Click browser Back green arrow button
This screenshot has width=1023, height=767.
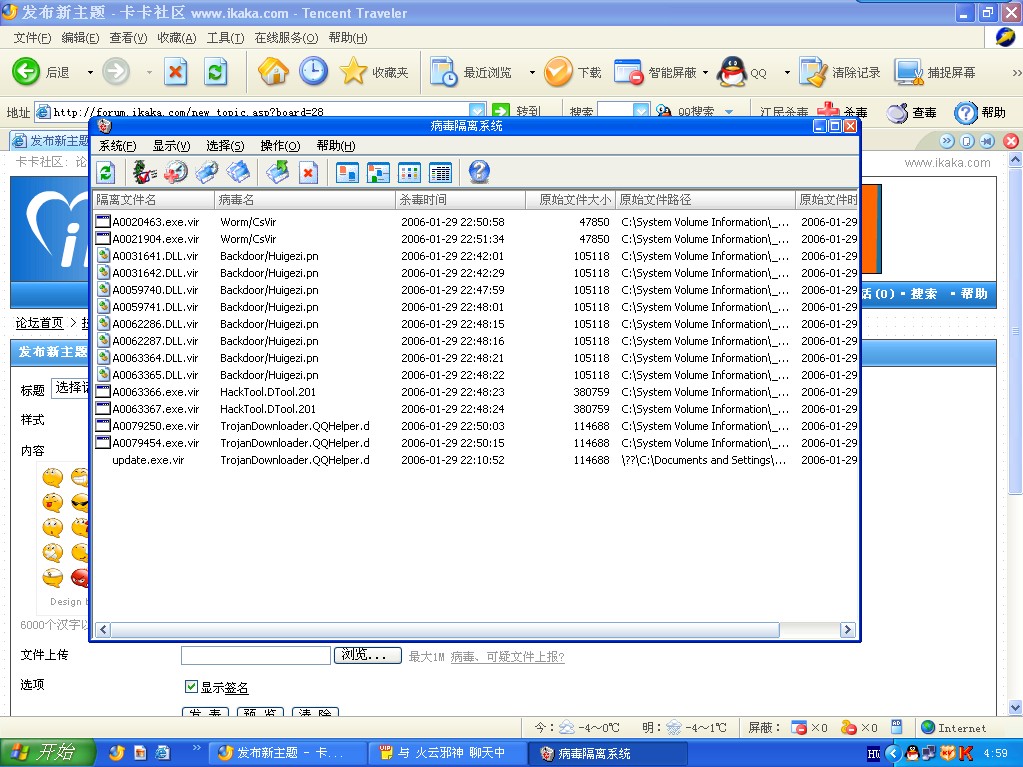pos(27,72)
